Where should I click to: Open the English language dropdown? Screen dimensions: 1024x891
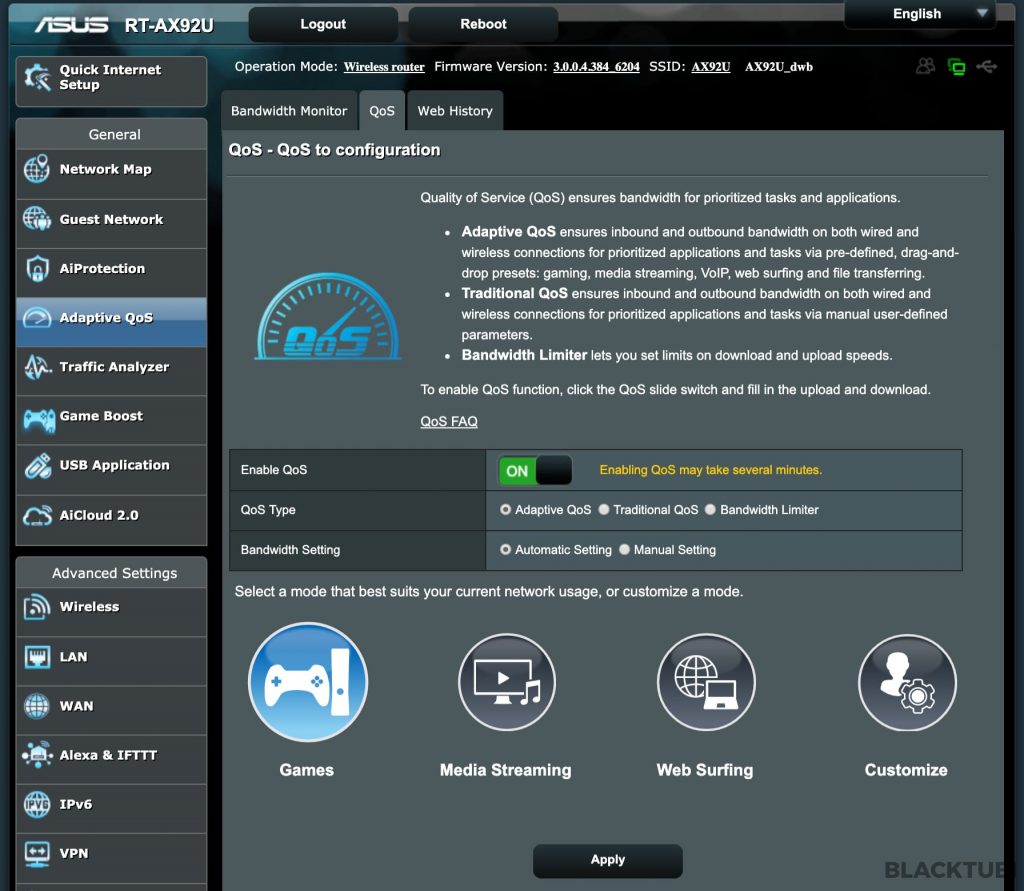tap(920, 14)
